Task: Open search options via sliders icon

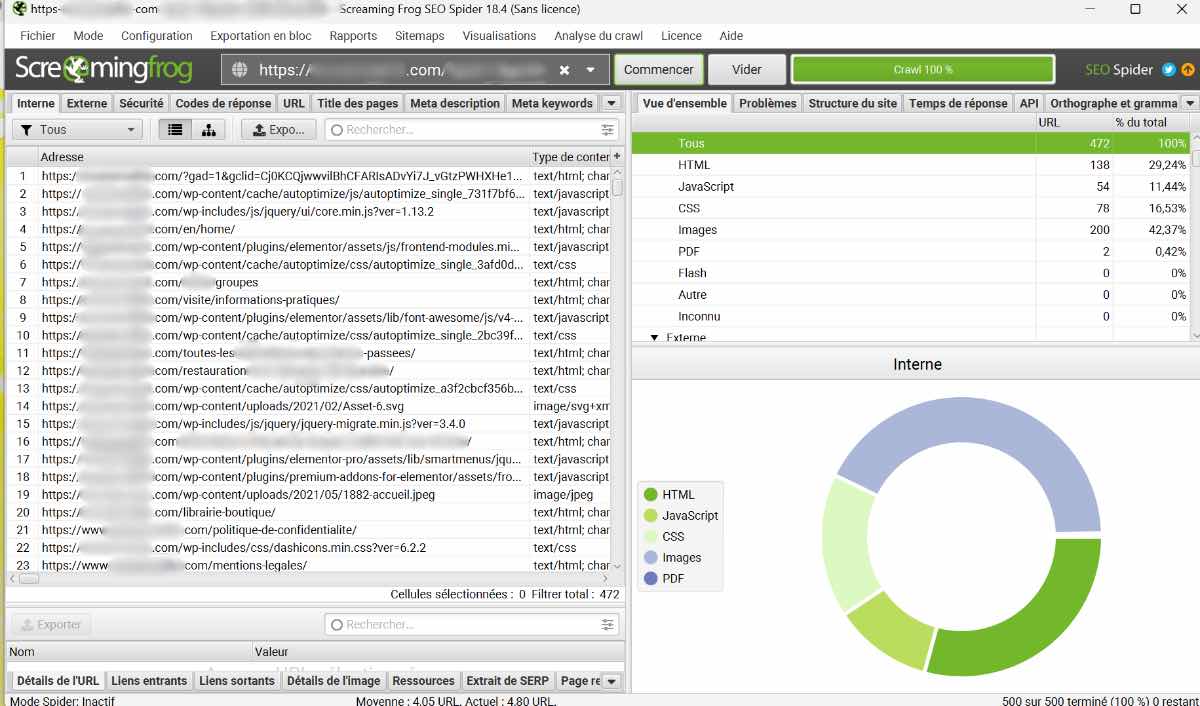Action: 608,130
